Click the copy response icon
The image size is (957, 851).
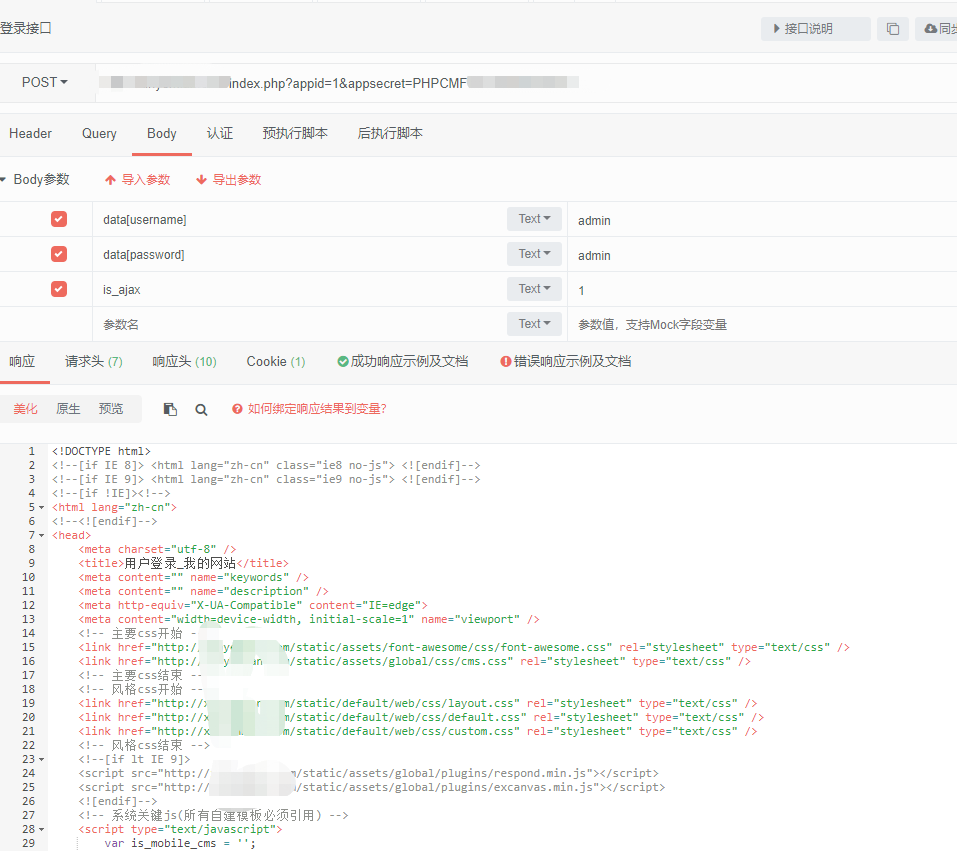tap(170, 410)
